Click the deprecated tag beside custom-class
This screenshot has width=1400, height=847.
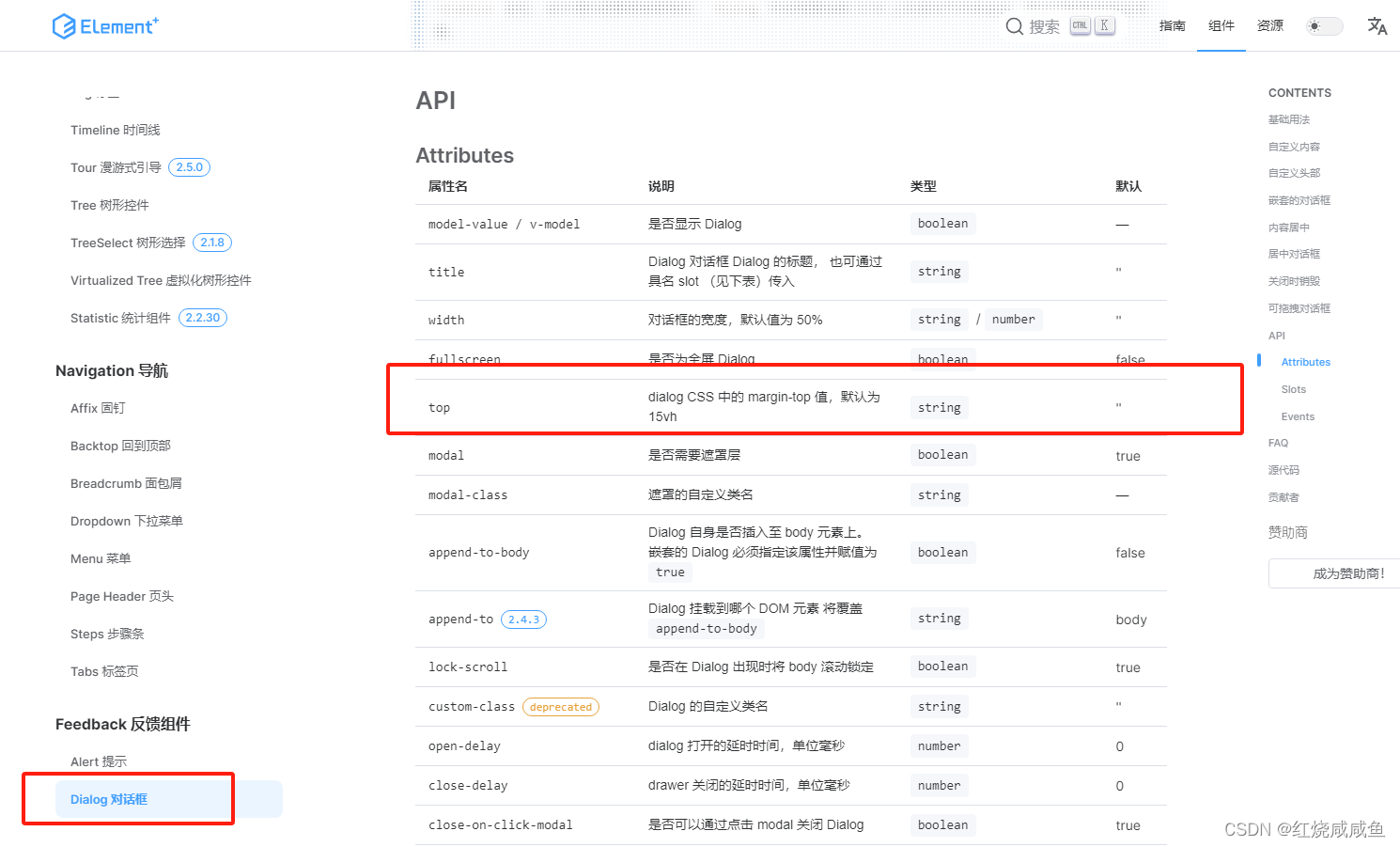pos(561,707)
